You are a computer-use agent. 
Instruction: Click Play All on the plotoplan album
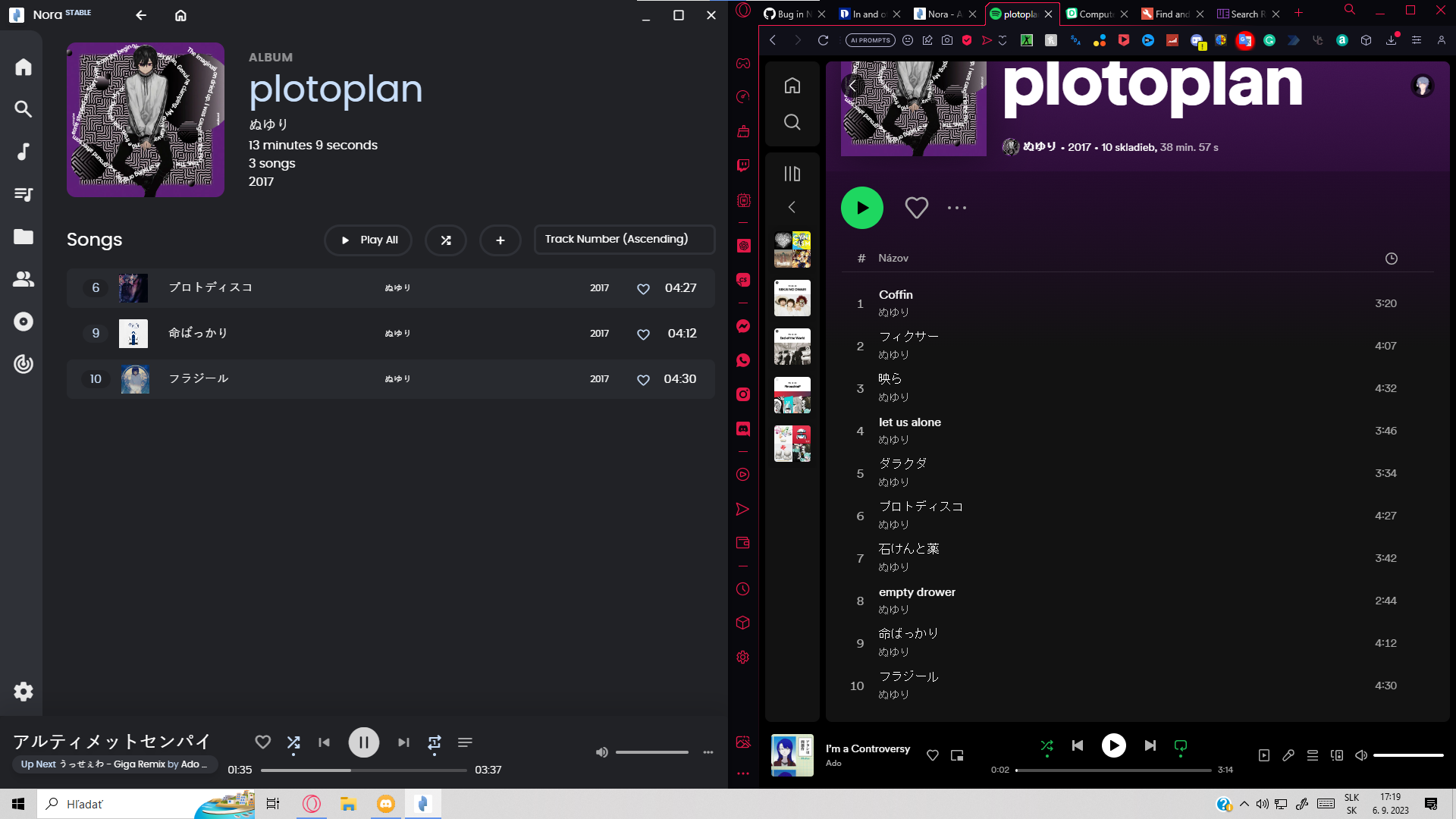click(x=368, y=240)
